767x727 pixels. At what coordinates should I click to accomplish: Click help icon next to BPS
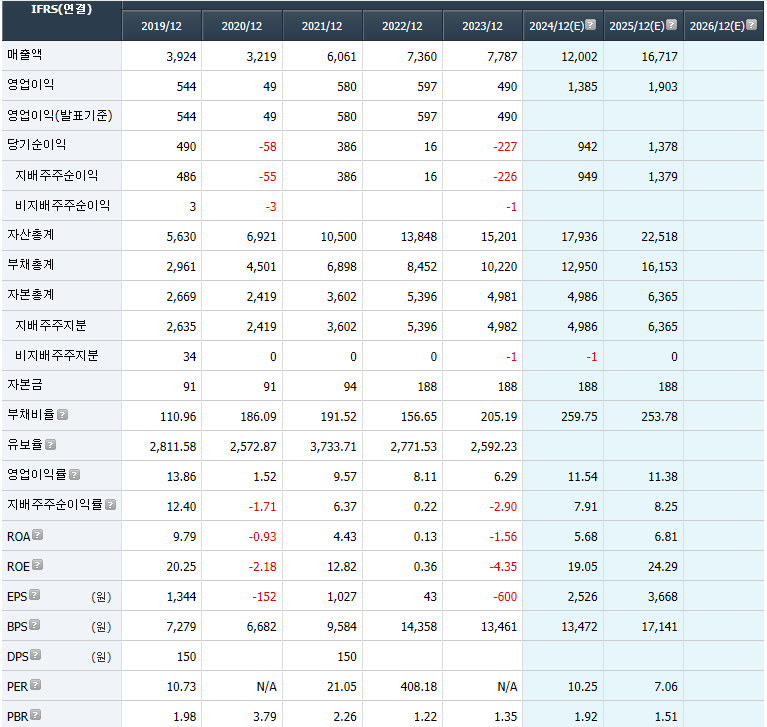[x=34, y=625]
